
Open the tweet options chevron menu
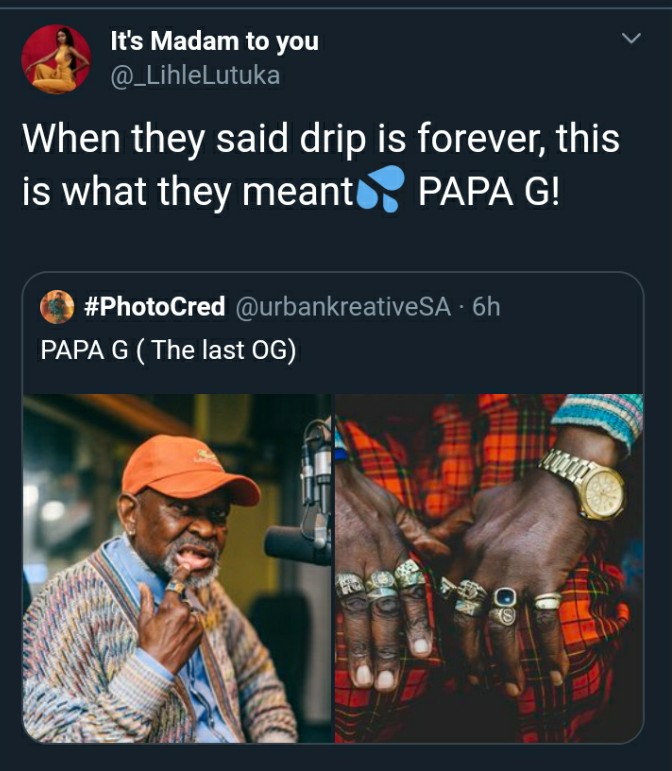click(631, 38)
